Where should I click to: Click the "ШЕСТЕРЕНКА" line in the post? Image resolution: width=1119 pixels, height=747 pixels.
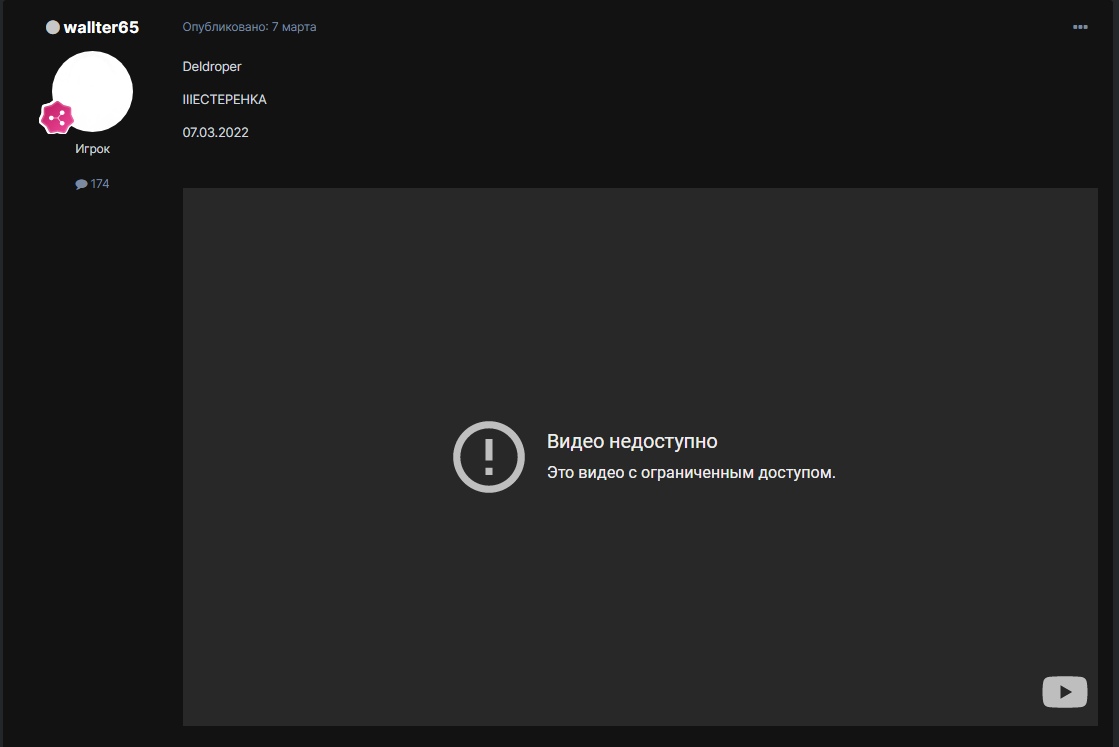225,99
